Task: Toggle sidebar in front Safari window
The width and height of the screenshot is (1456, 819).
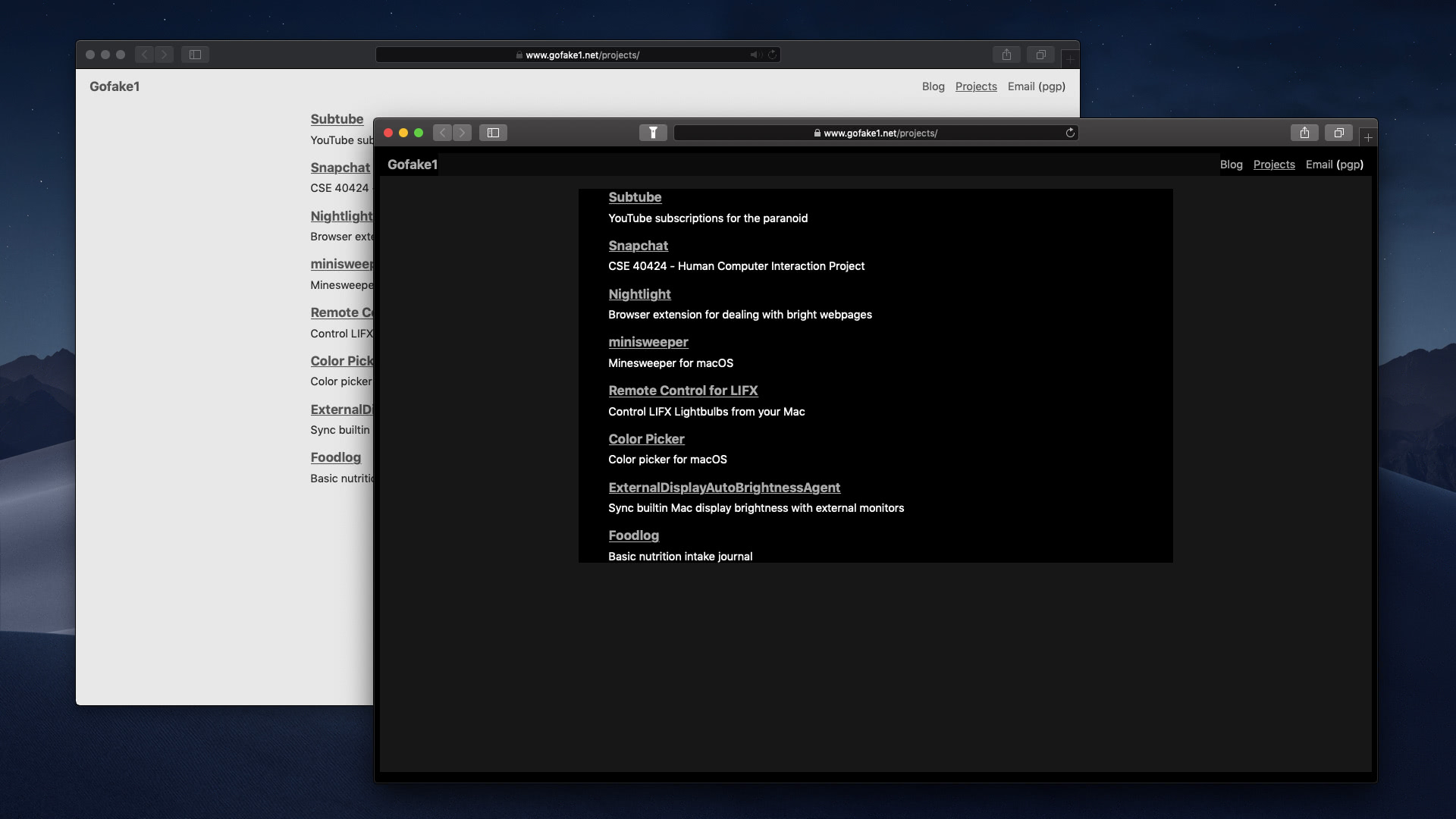Action: click(493, 133)
